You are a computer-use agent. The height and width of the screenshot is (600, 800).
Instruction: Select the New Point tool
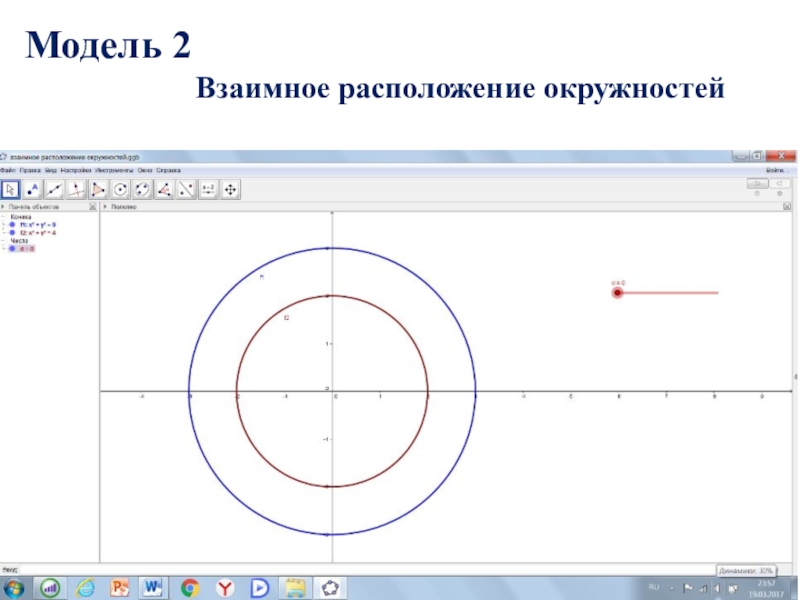point(33,190)
